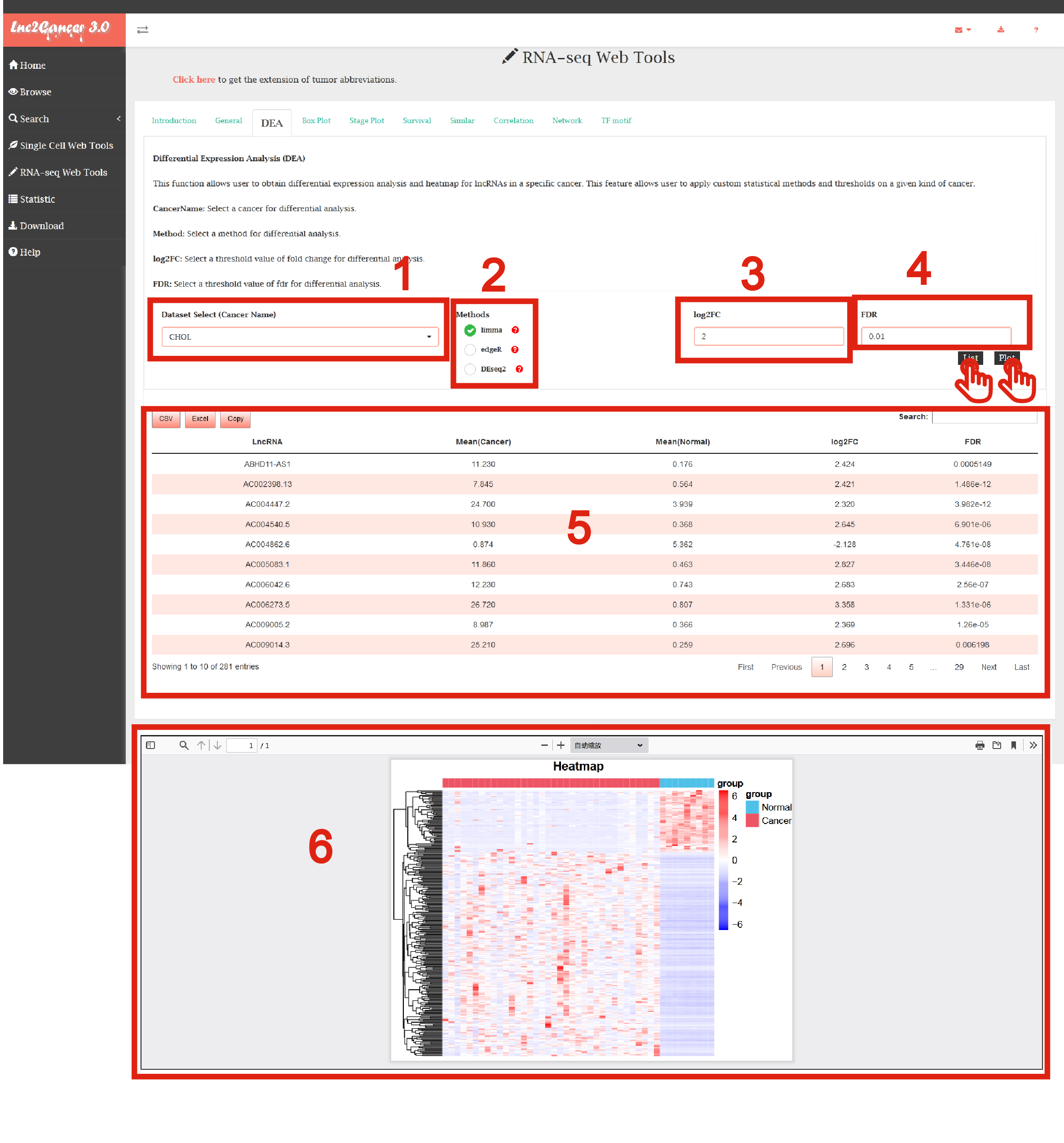Click the PDF viewer search magnifier
This screenshot has height=1143, width=1064.
tap(183, 745)
